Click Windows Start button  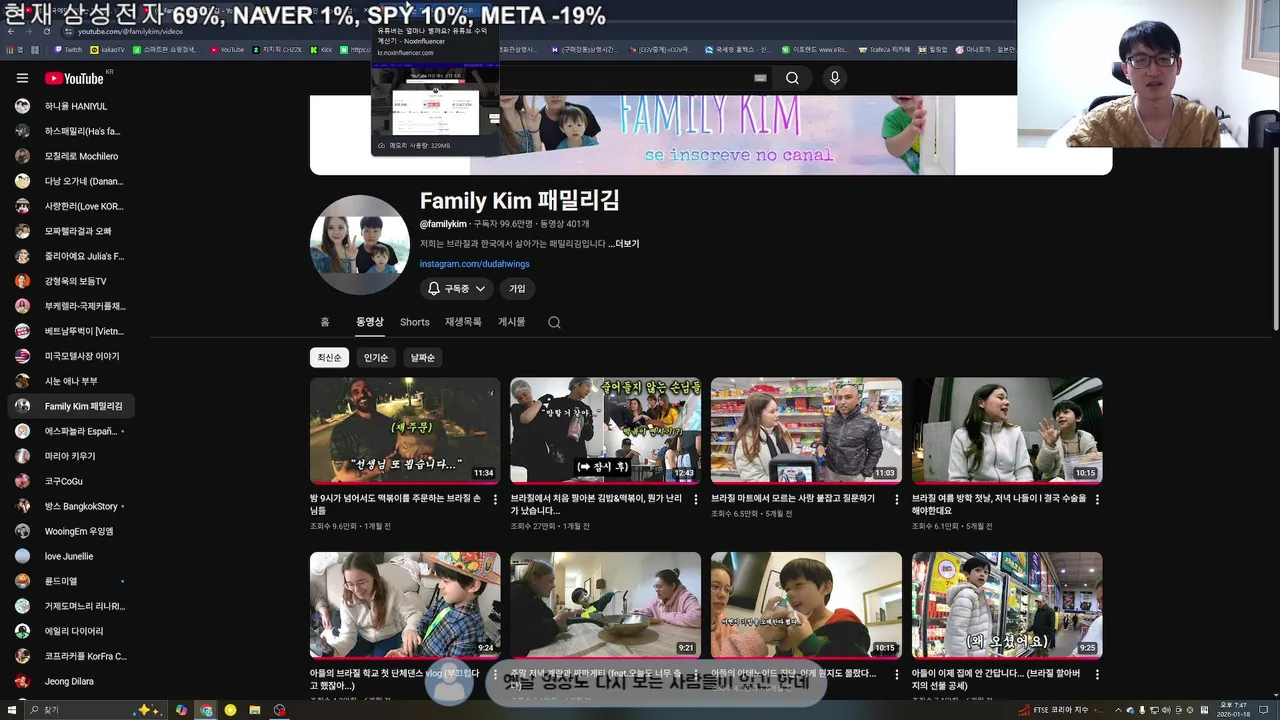11,710
